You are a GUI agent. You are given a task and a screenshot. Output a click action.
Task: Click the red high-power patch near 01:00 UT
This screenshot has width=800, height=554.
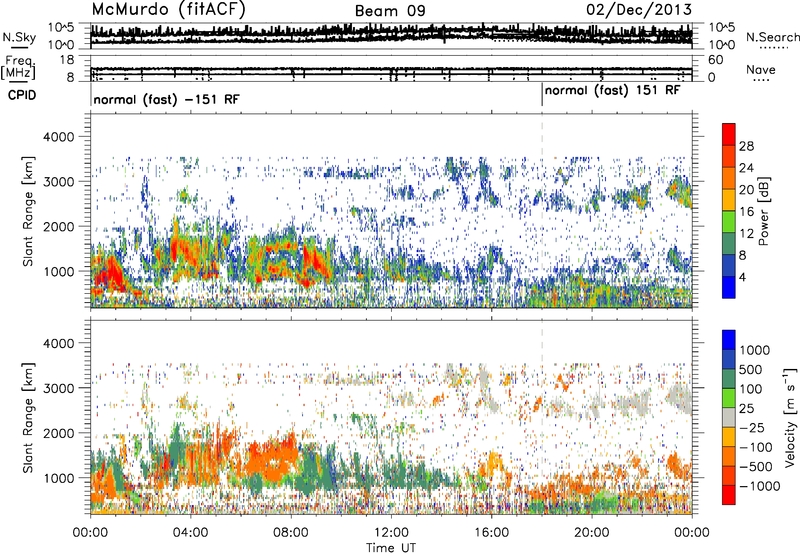[110, 273]
